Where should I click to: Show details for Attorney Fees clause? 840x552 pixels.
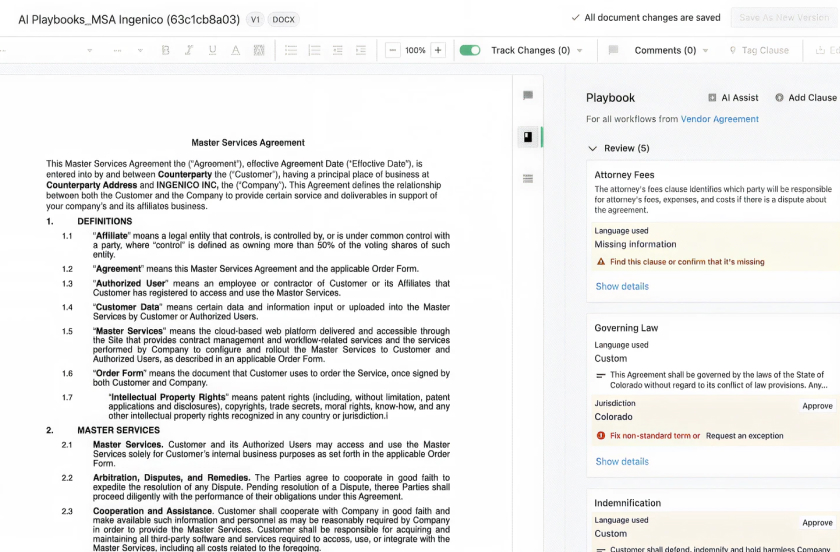pyautogui.click(x=622, y=286)
